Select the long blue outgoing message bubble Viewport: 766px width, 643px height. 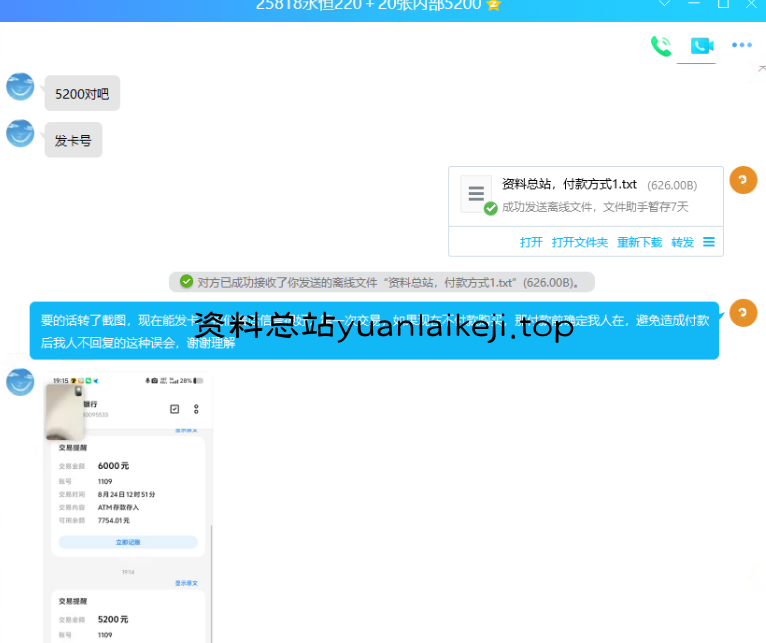coord(374,330)
